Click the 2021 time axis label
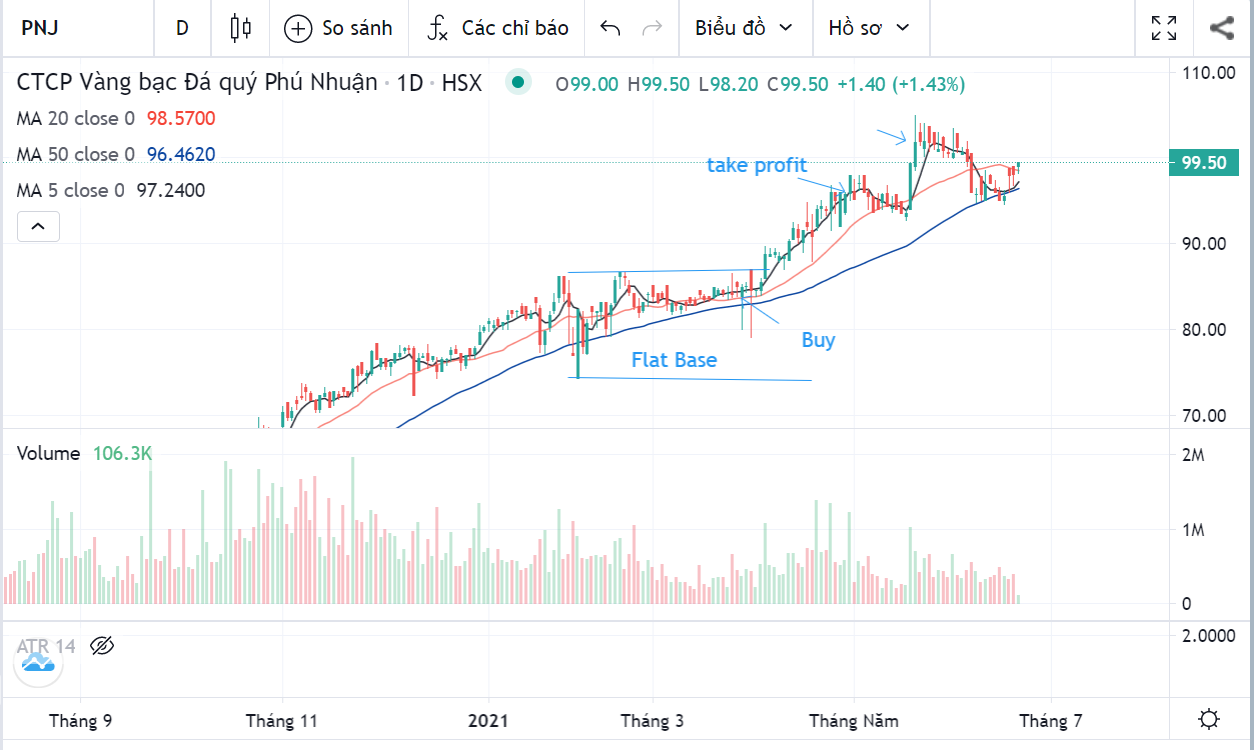The height and width of the screenshot is (750, 1254). 490,720
